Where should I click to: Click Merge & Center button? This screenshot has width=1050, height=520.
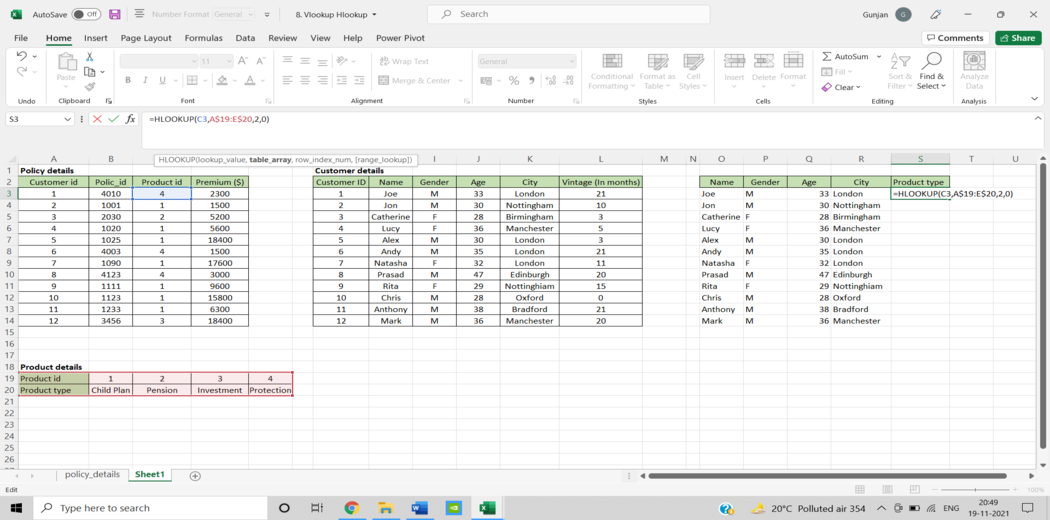click(x=415, y=80)
